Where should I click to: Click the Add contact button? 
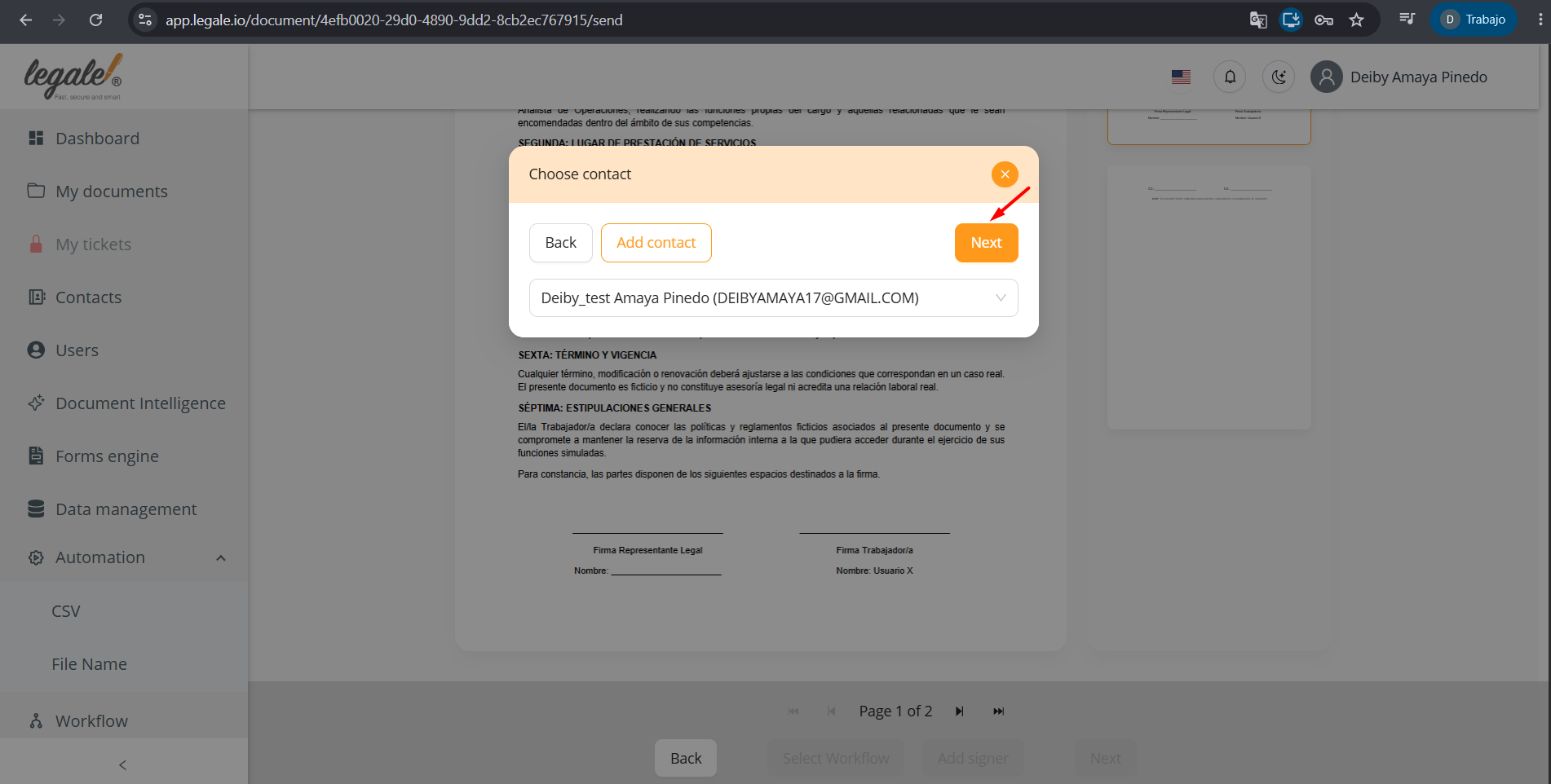656,243
